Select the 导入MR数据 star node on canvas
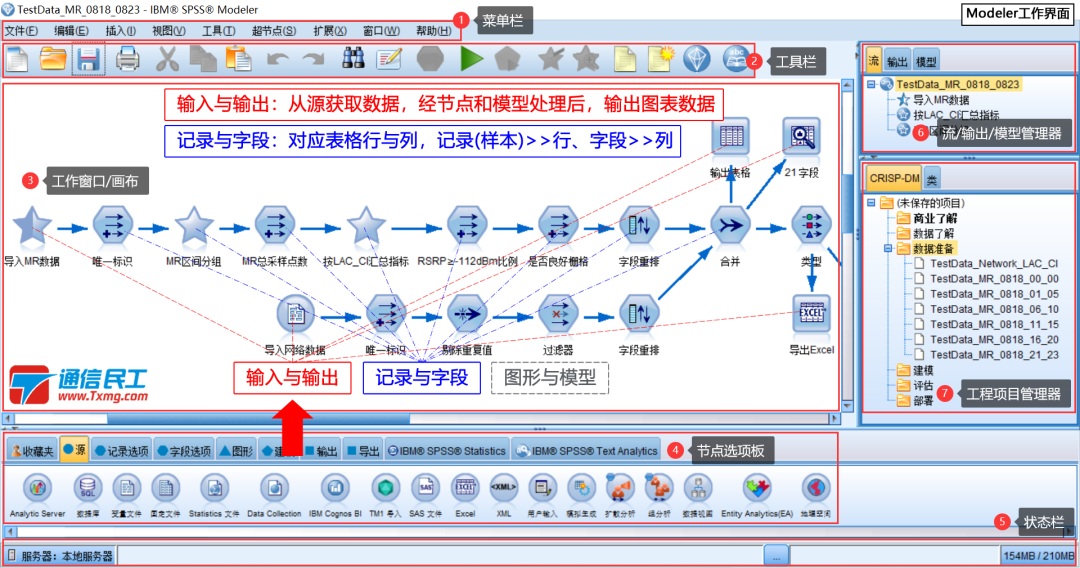 (x=32, y=226)
